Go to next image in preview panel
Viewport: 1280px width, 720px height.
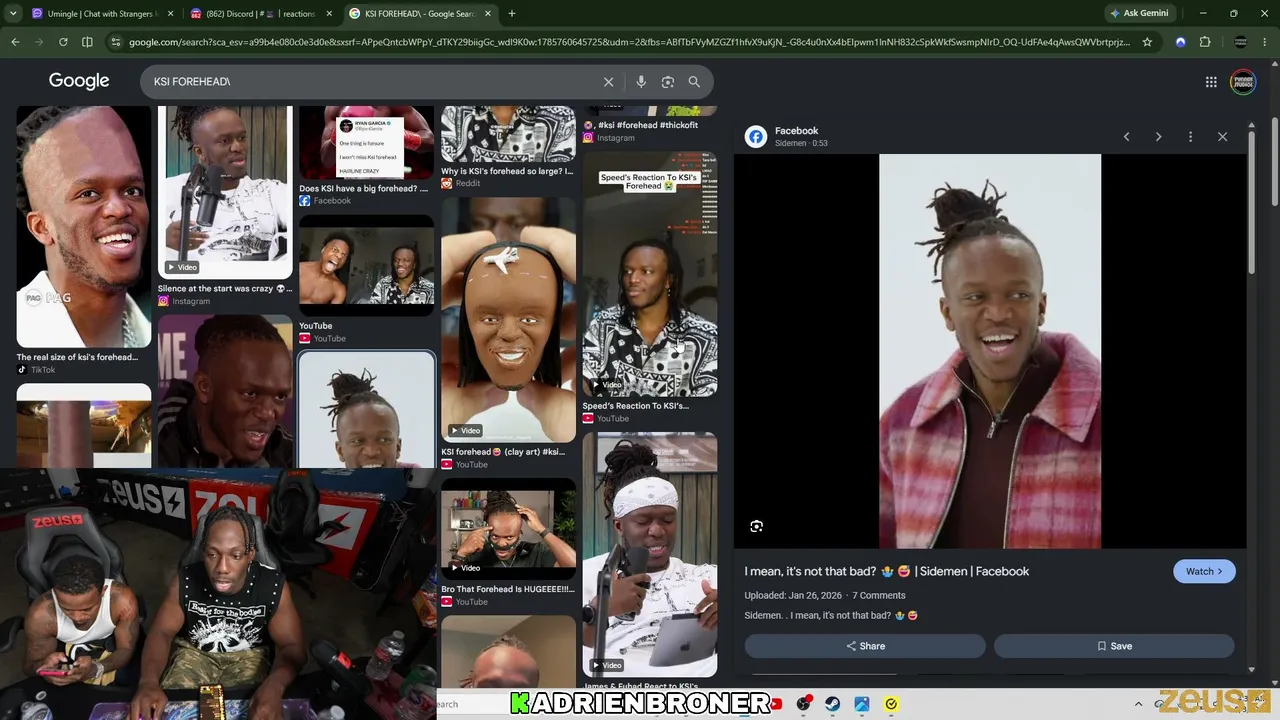[x=1158, y=137]
